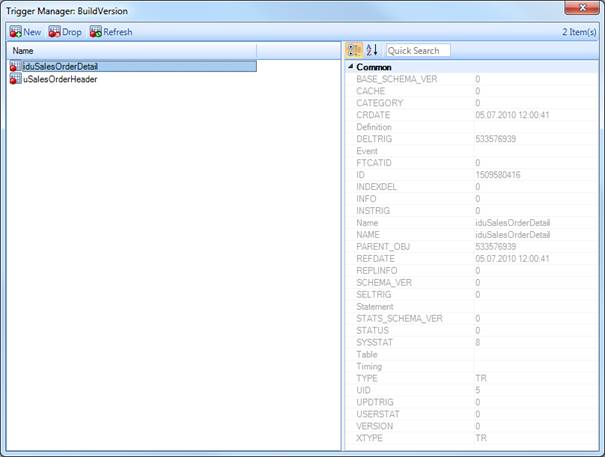The height and width of the screenshot is (457, 605).
Task: Select the TYPE property label
Action: click(367, 378)
